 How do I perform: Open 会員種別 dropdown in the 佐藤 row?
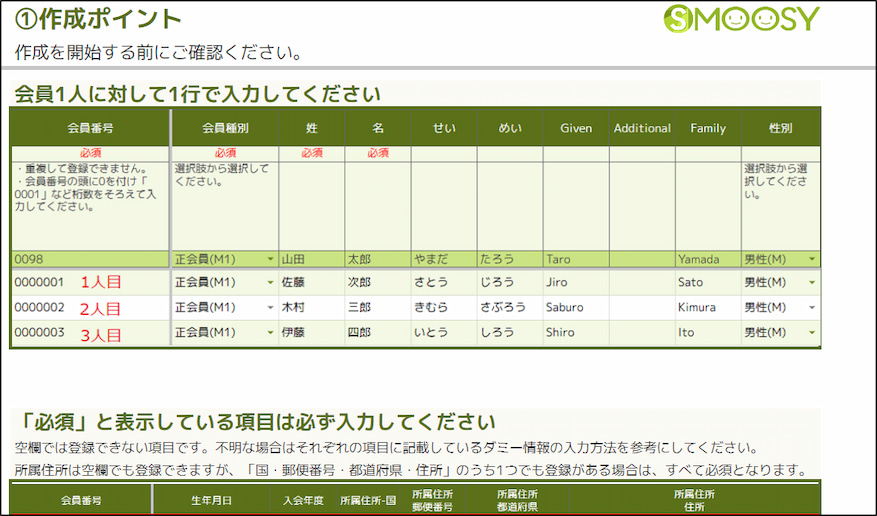tap(270, 283)
